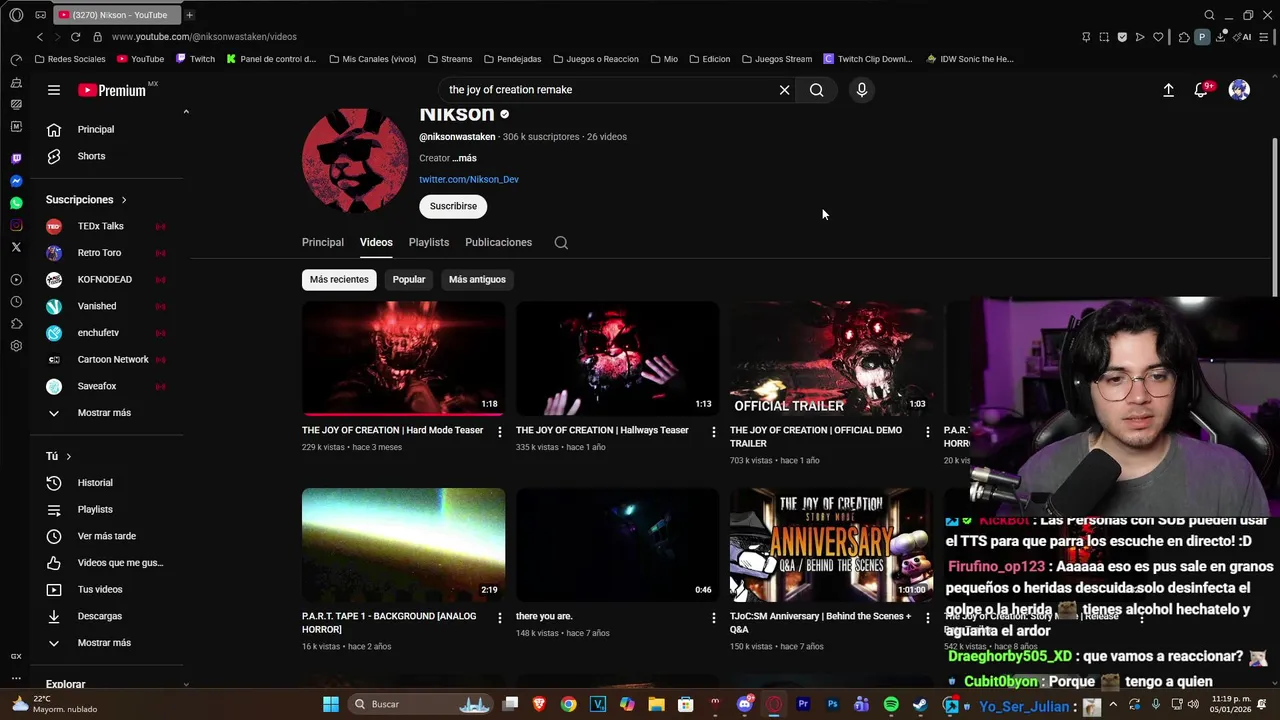Open Ver más tarde list
Screen dimensions: 1280x720
click(107, 536)
